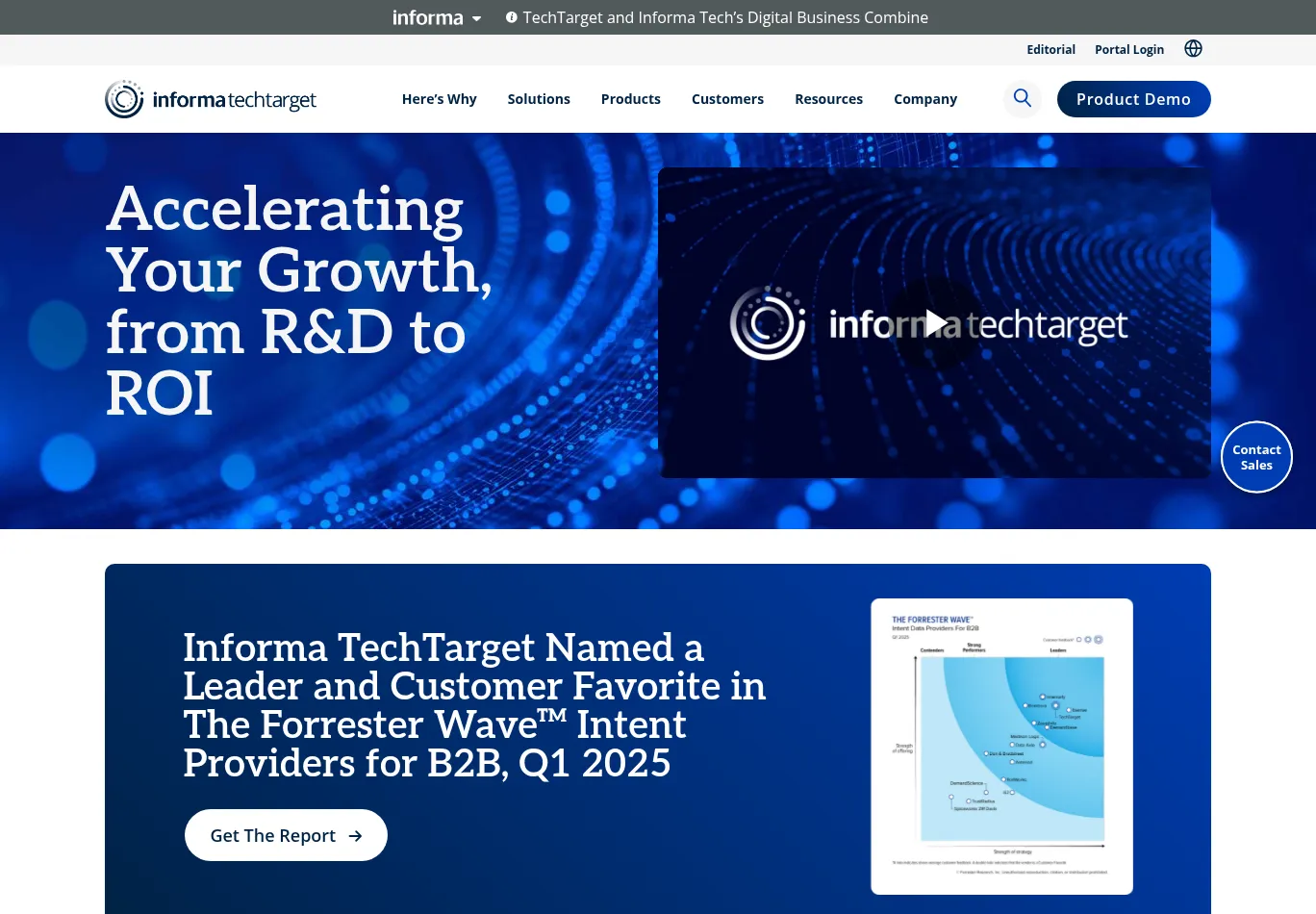
Task: Expand the Products navigation menu
Action: pyautogui.click(x=630, y=99)
